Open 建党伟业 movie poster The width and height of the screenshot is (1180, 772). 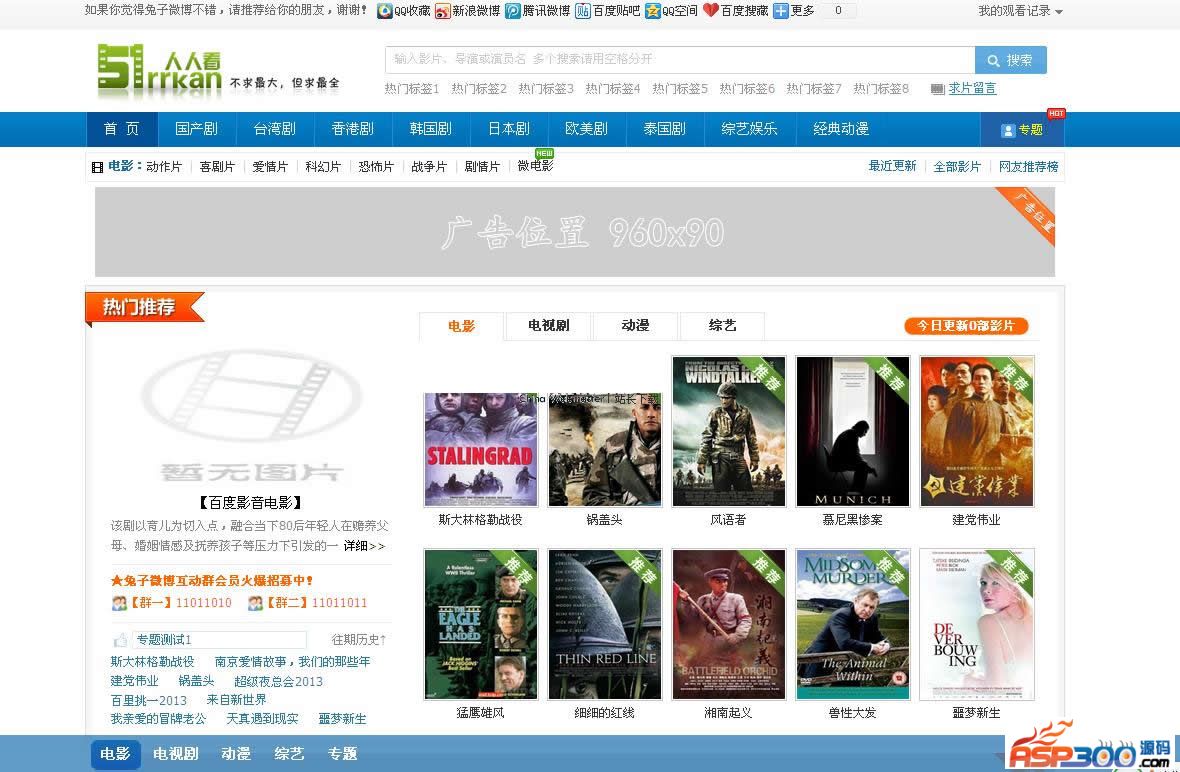click(977, 431)
